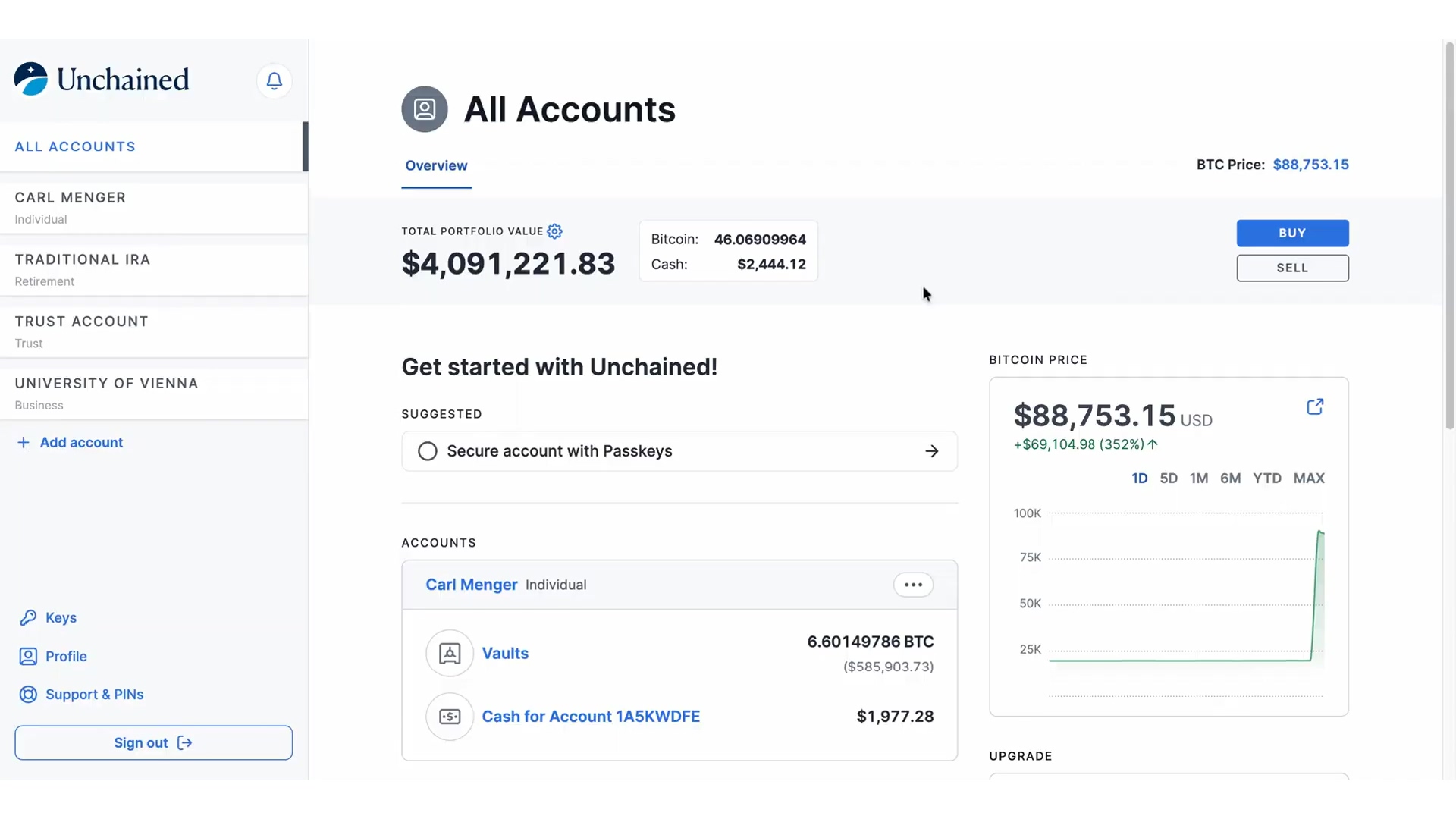Open Profile from the sidebar icon

(28, 656)
